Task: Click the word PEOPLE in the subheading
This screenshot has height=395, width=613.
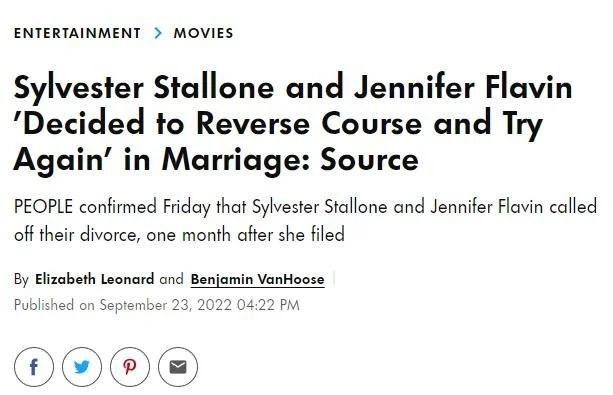Action: point(43,206)
